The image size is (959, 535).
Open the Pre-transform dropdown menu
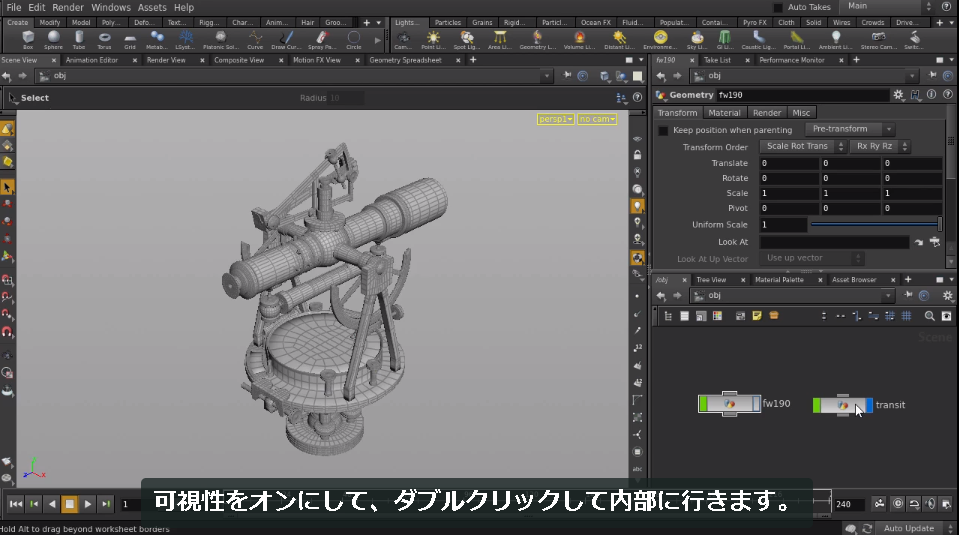850,129
